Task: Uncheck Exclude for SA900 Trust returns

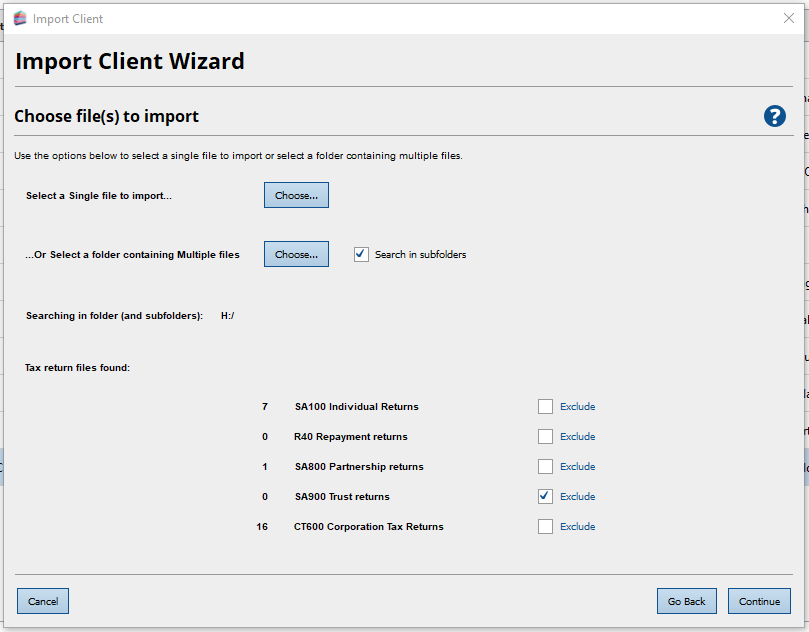Action: tap(545, 496)
